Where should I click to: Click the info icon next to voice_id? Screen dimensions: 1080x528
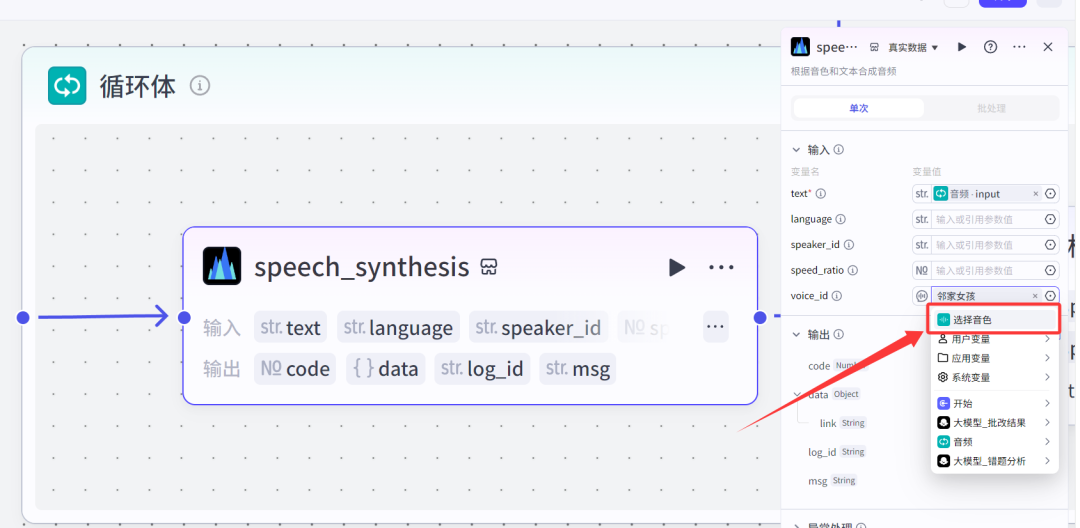838,296
